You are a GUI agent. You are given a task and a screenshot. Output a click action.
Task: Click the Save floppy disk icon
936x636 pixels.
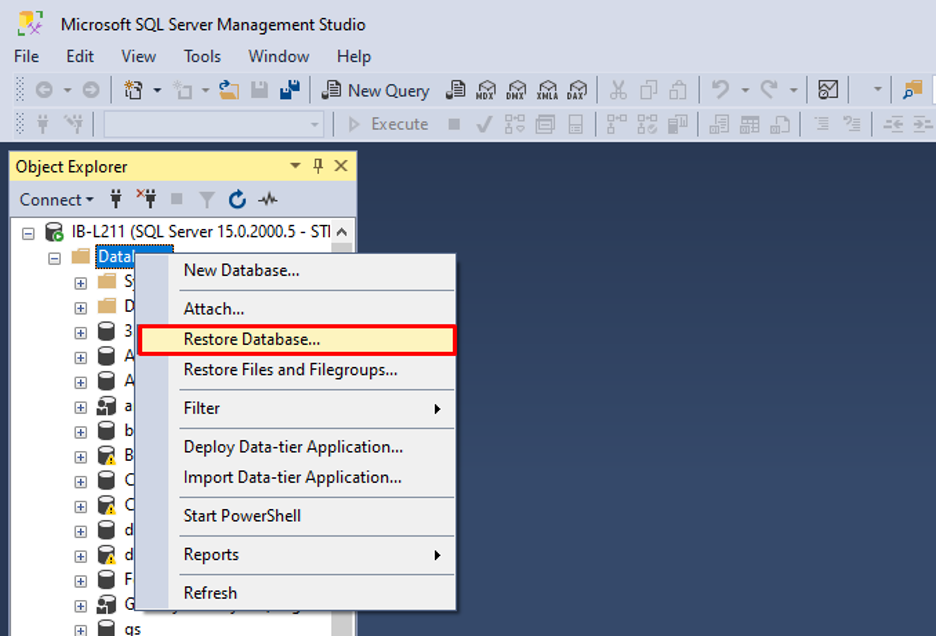coord(259,90)
